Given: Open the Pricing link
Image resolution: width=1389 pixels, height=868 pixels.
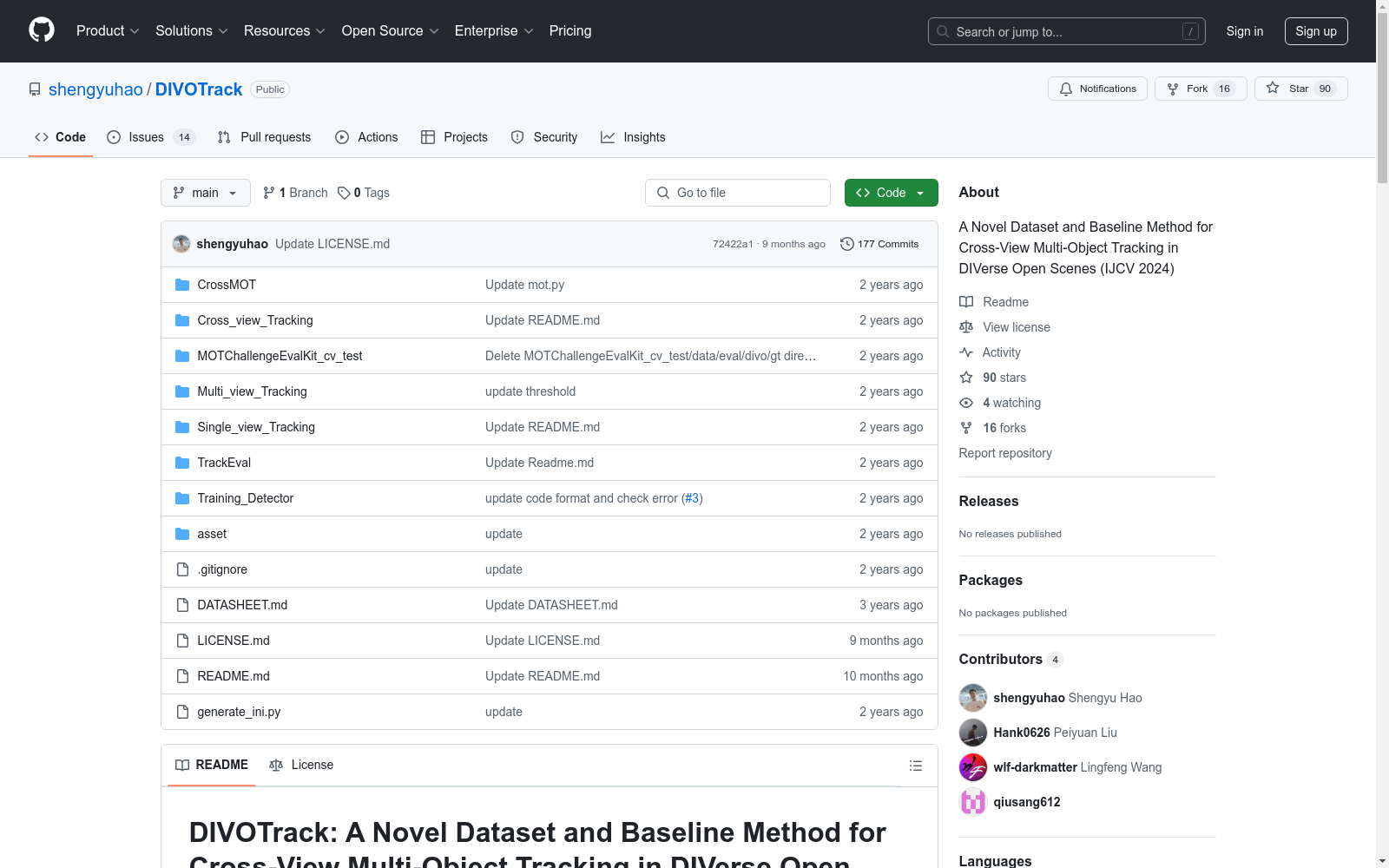Looking at the screenshot, I should 570,31.
